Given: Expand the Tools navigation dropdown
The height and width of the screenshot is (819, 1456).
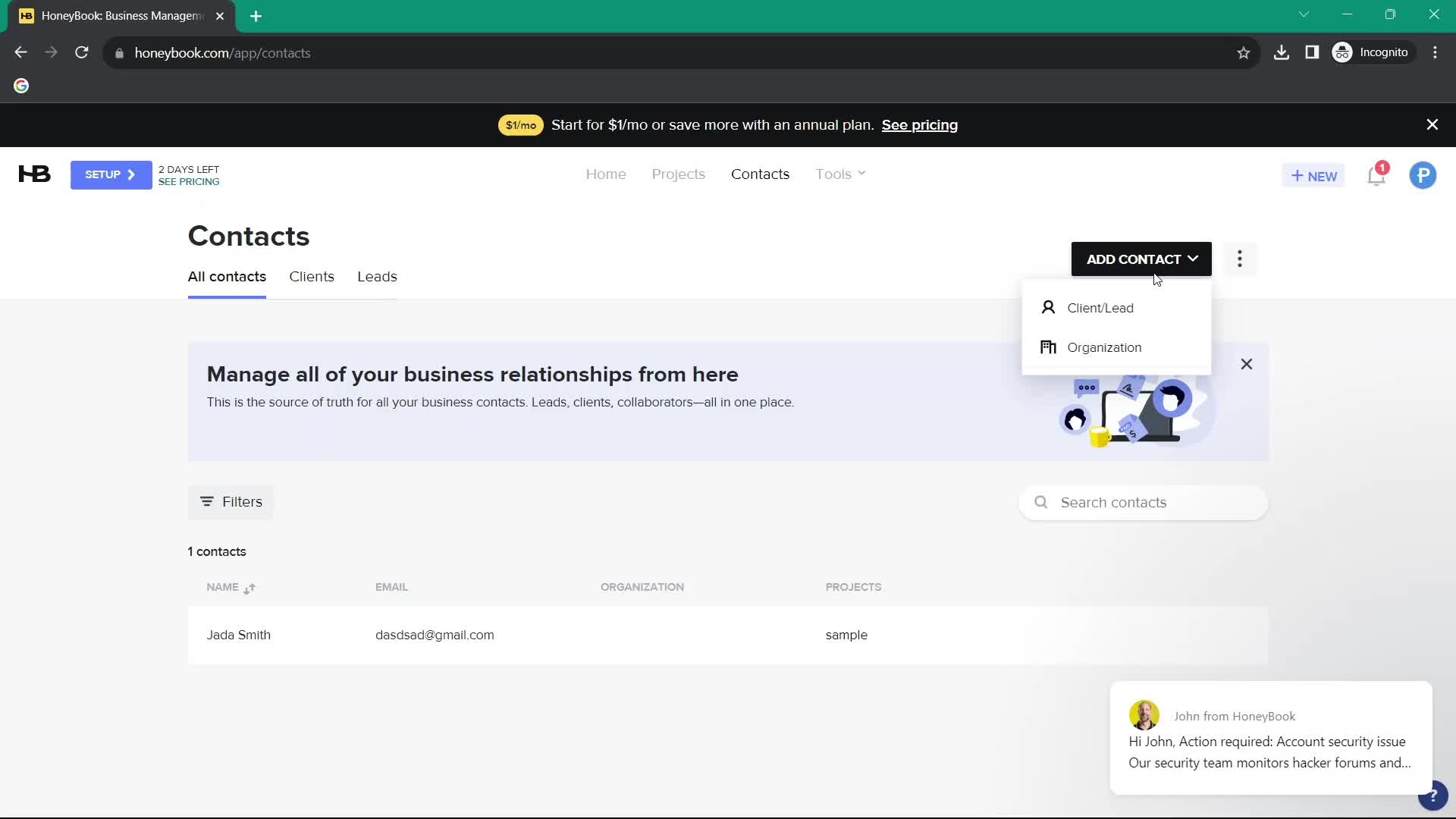Looking at the screenshot, I should pos(840,174).
